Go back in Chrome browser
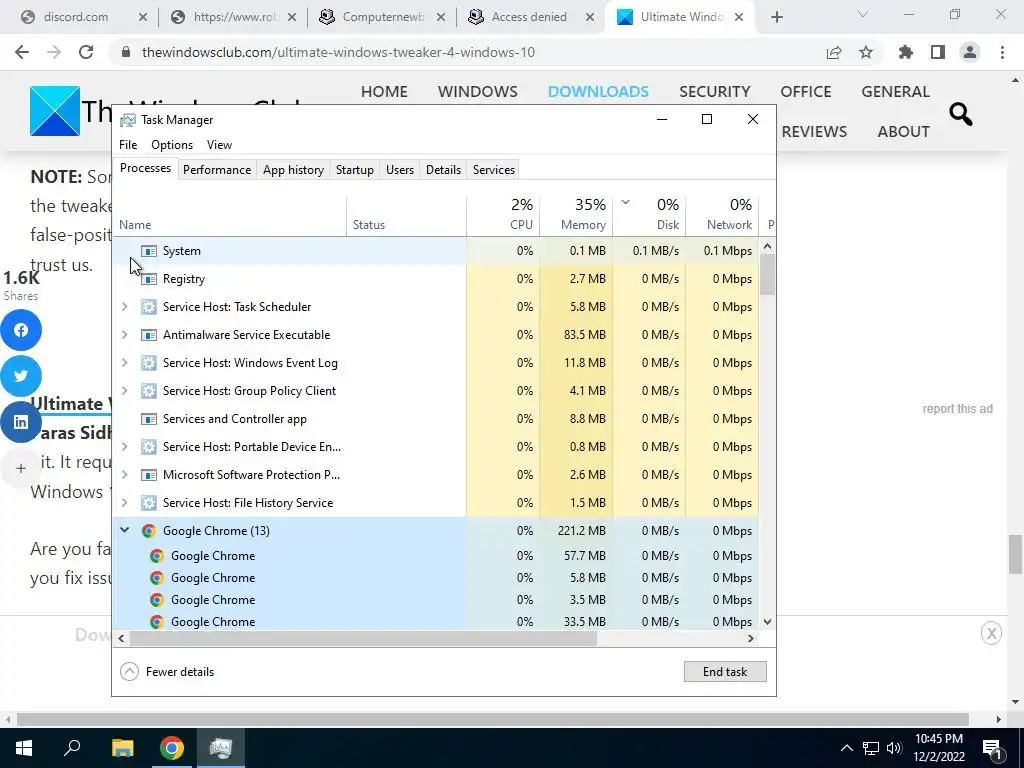 (22, 52)
